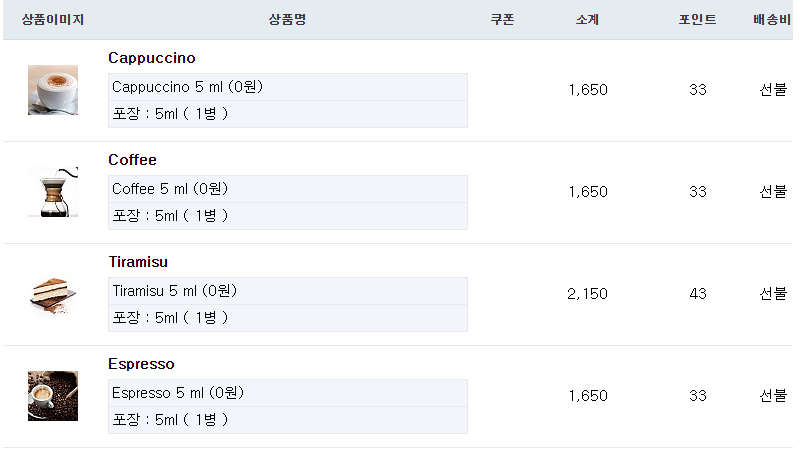The height and width of the screenshot is (451, 800).
Task: Select the 'Coffee 5 ml (0원)' option row
Action: 288,189
